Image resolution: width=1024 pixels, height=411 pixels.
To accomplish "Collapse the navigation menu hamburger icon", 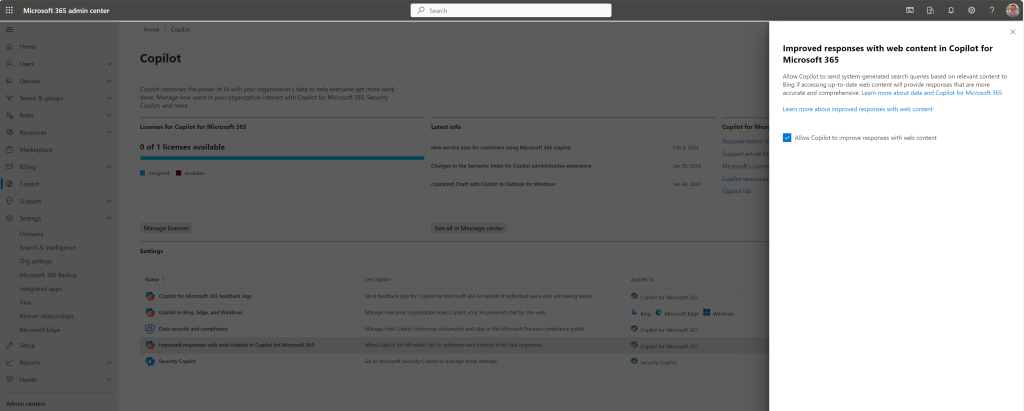I will click(x=9, y=30).
